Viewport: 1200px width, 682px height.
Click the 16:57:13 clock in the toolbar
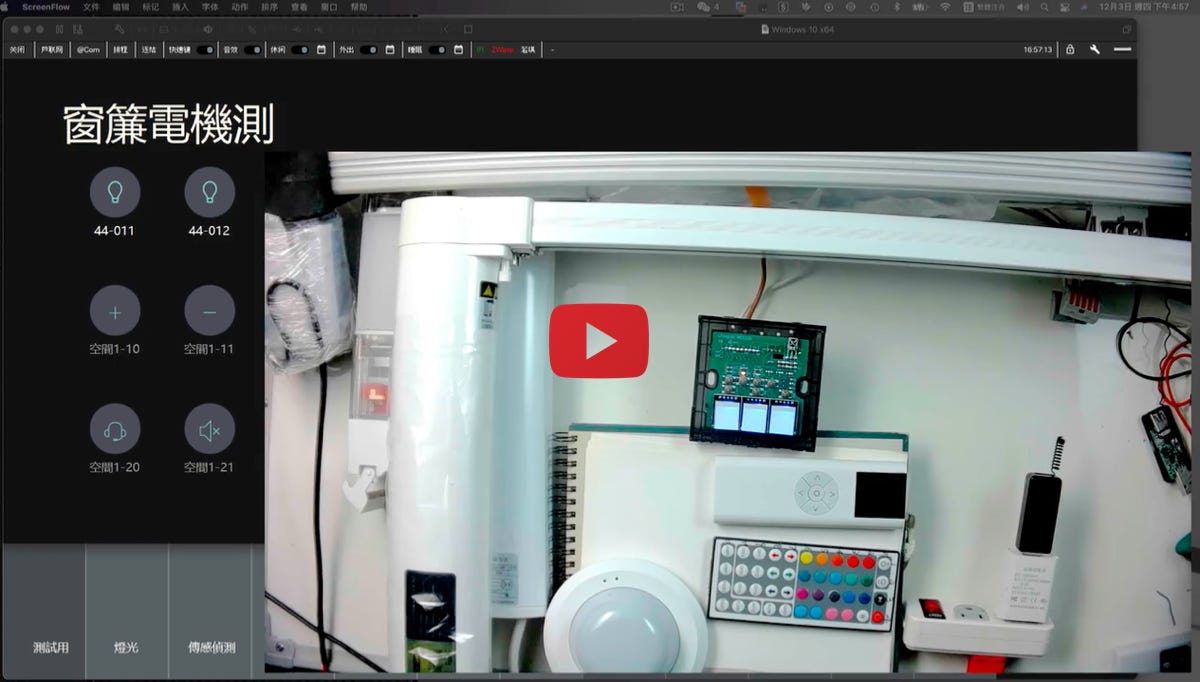click(x=1038, y=49)
